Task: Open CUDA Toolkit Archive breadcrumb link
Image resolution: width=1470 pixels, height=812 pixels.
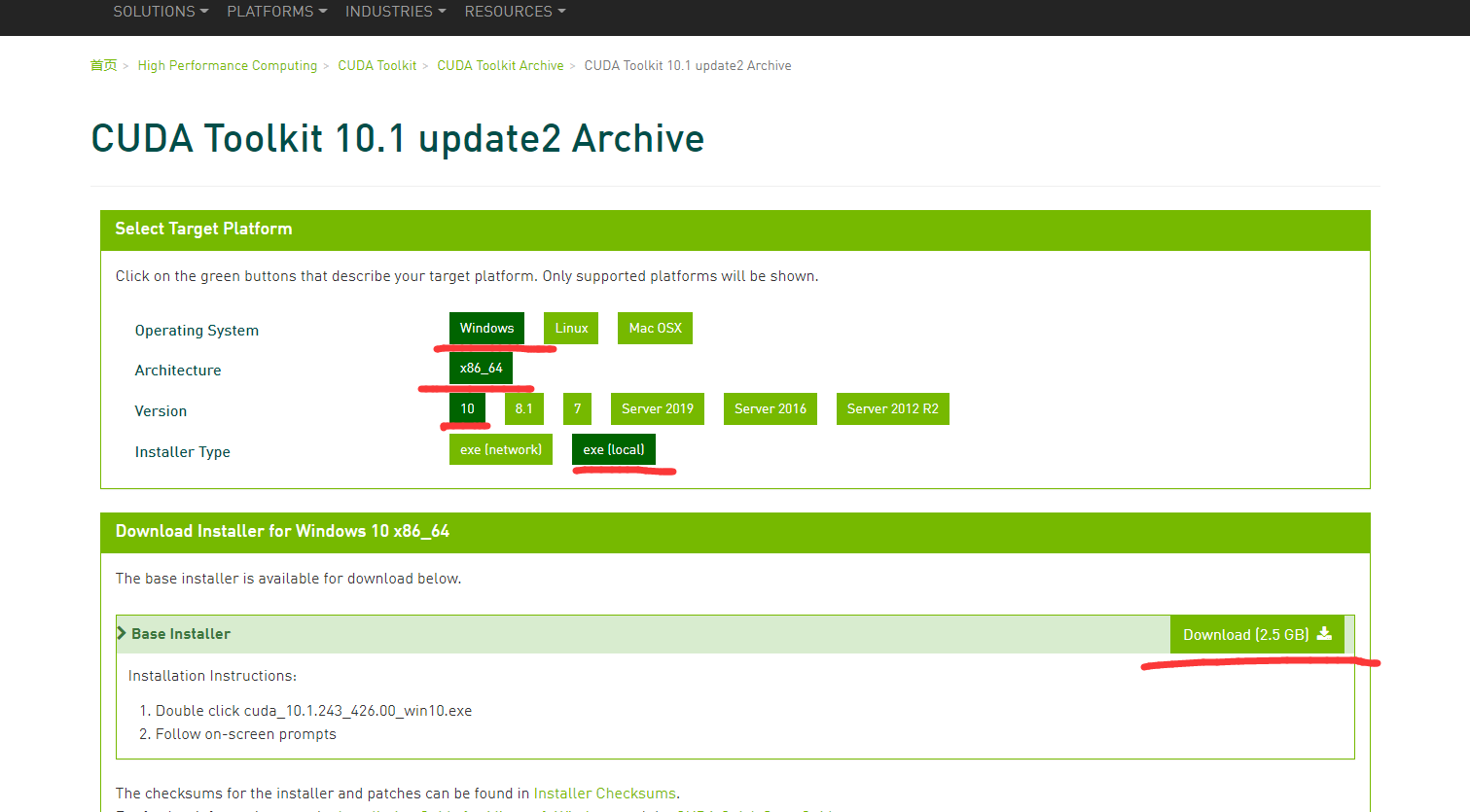Action: tap(500, 65)
